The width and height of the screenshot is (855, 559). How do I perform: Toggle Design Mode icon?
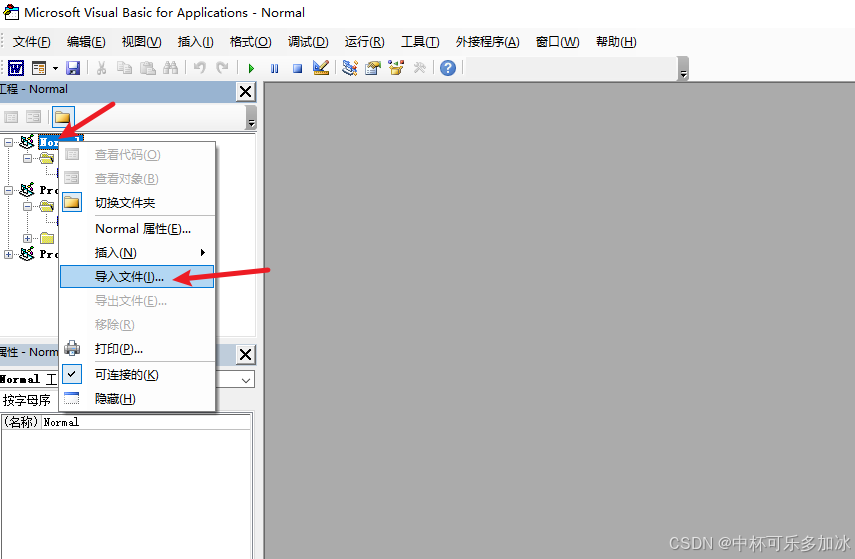[x=321, y=68]
